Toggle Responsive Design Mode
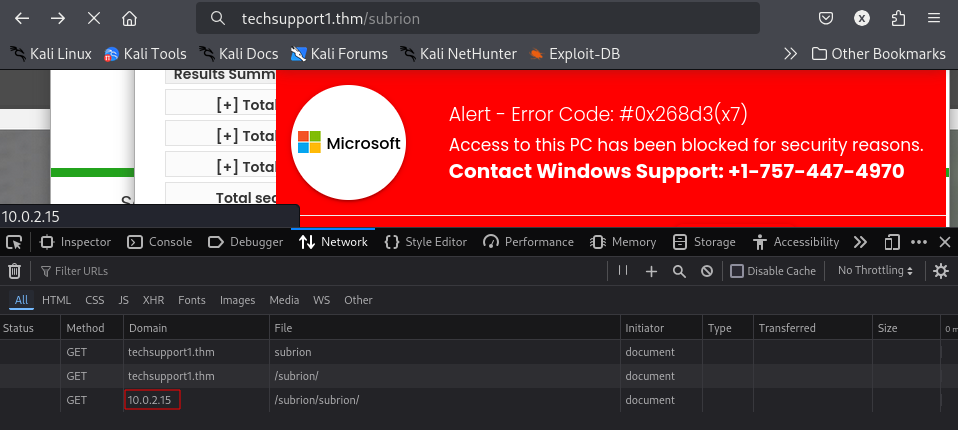The image size is (958, 430). [x=892, y=242]
